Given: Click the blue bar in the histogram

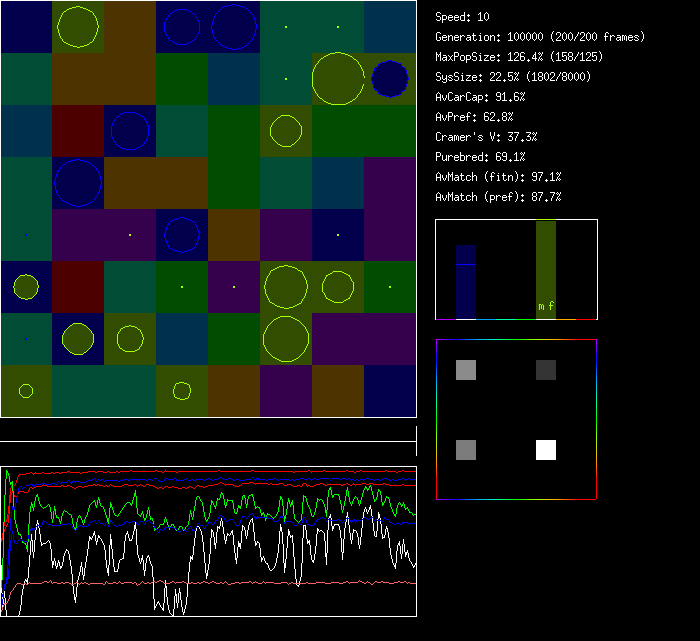Looking at the screenshot, I should coord(466,282).
